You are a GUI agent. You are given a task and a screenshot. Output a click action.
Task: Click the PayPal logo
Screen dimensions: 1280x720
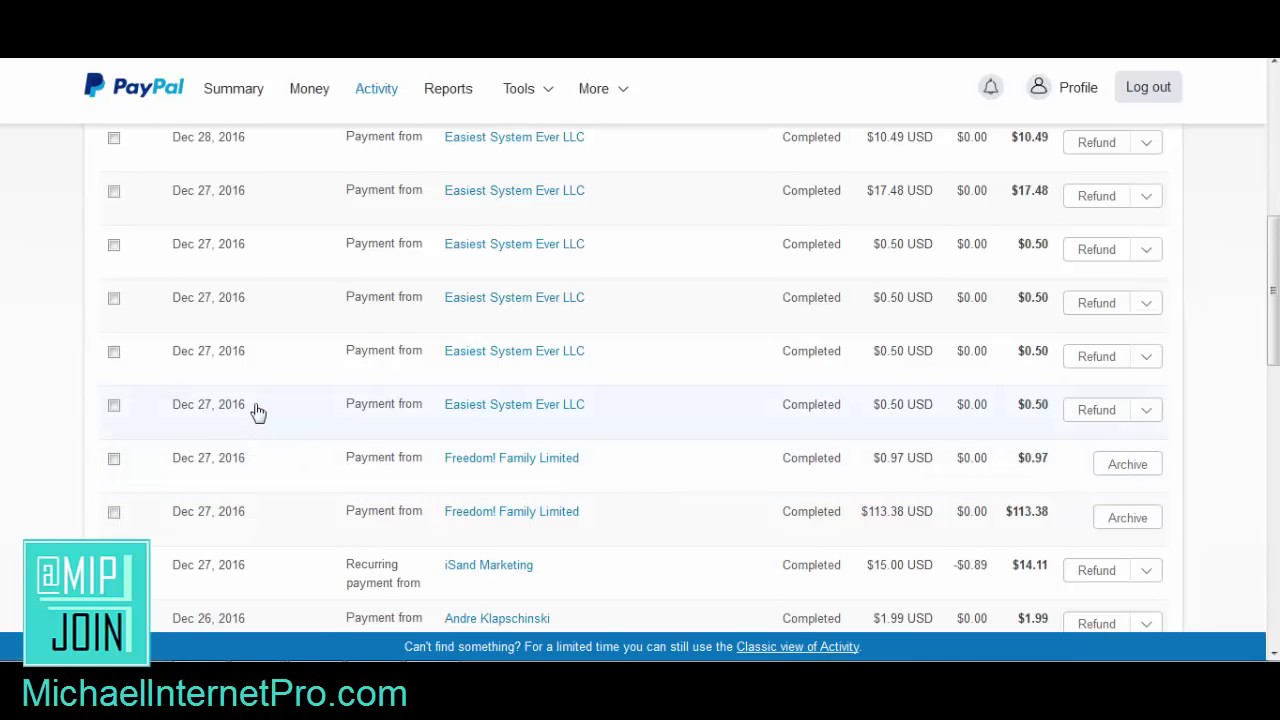tap(134, 87)
